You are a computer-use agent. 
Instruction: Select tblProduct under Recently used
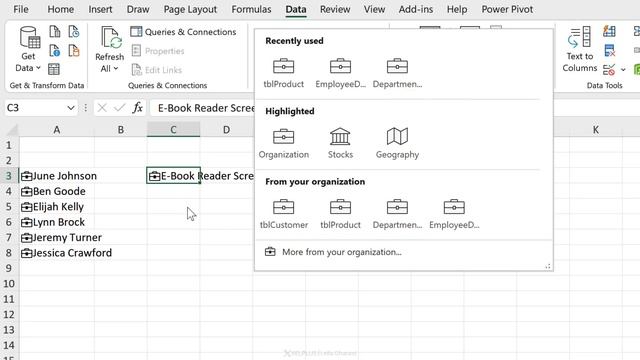click(284, 73)
